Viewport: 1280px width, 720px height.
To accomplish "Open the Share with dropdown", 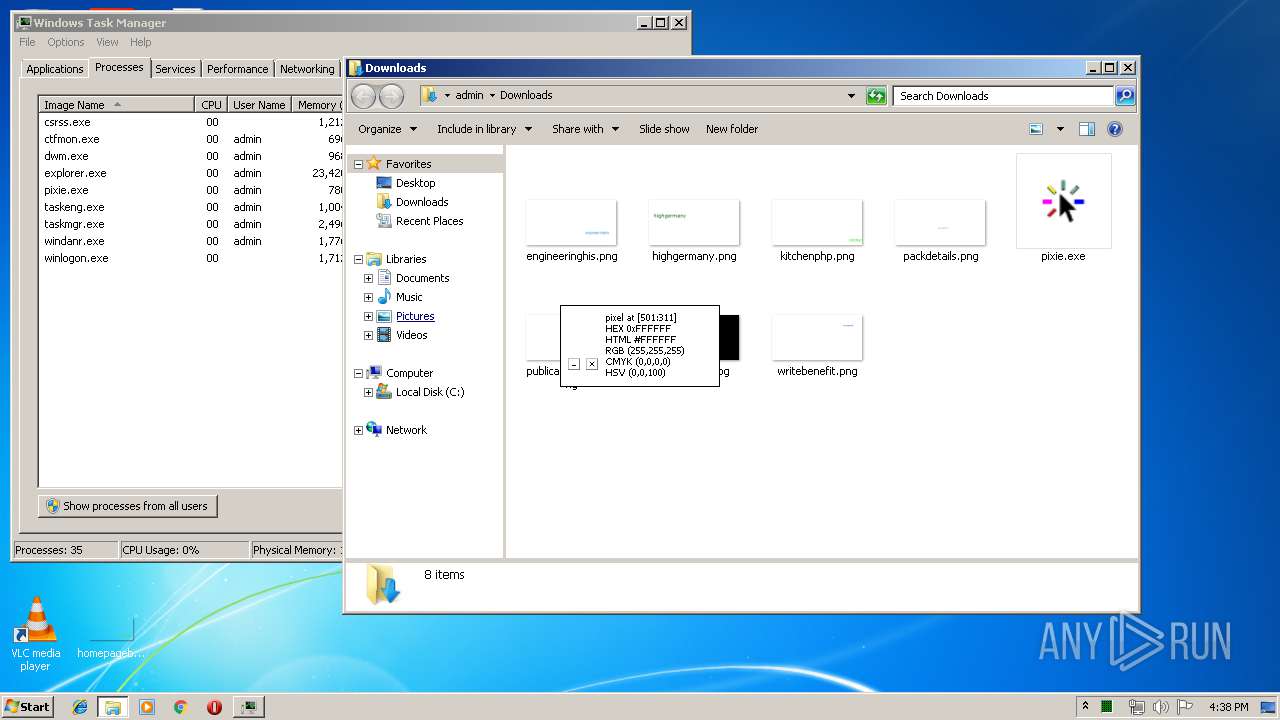I will click(586, 129).
